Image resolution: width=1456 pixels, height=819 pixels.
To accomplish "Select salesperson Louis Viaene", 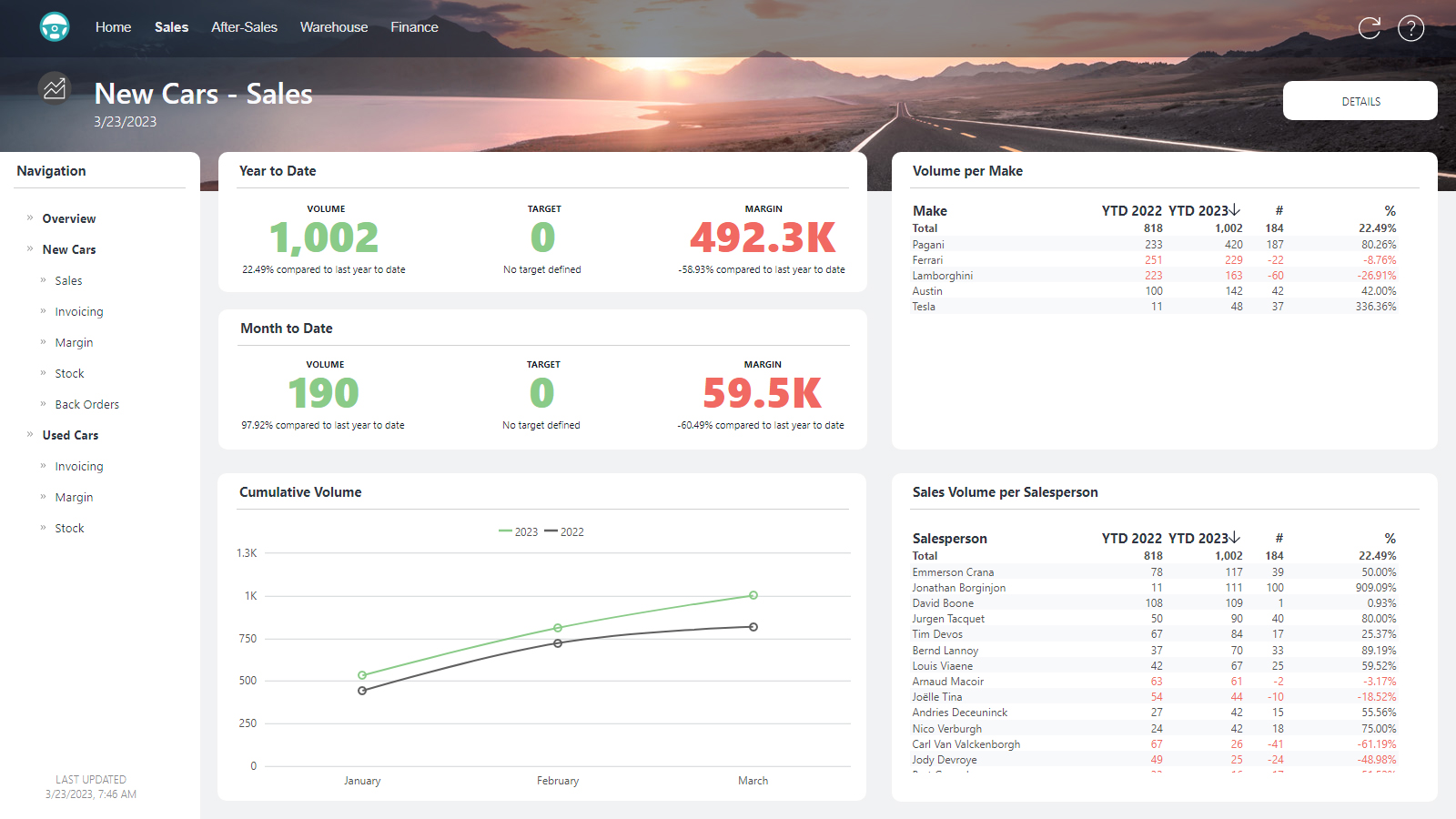I will (x=1154, y=665).
